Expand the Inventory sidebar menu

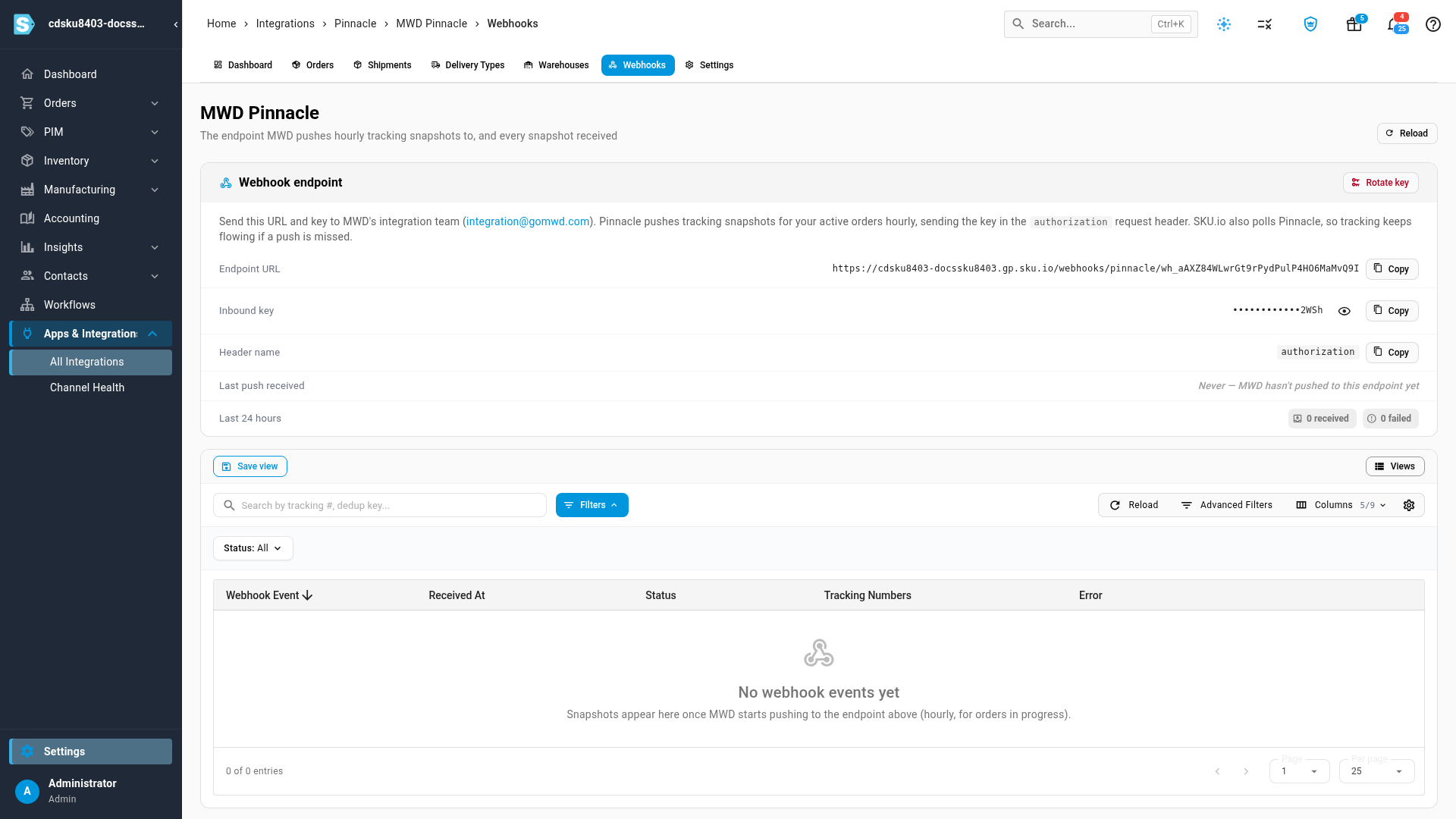pyautogui.click(x=91, y=161)
